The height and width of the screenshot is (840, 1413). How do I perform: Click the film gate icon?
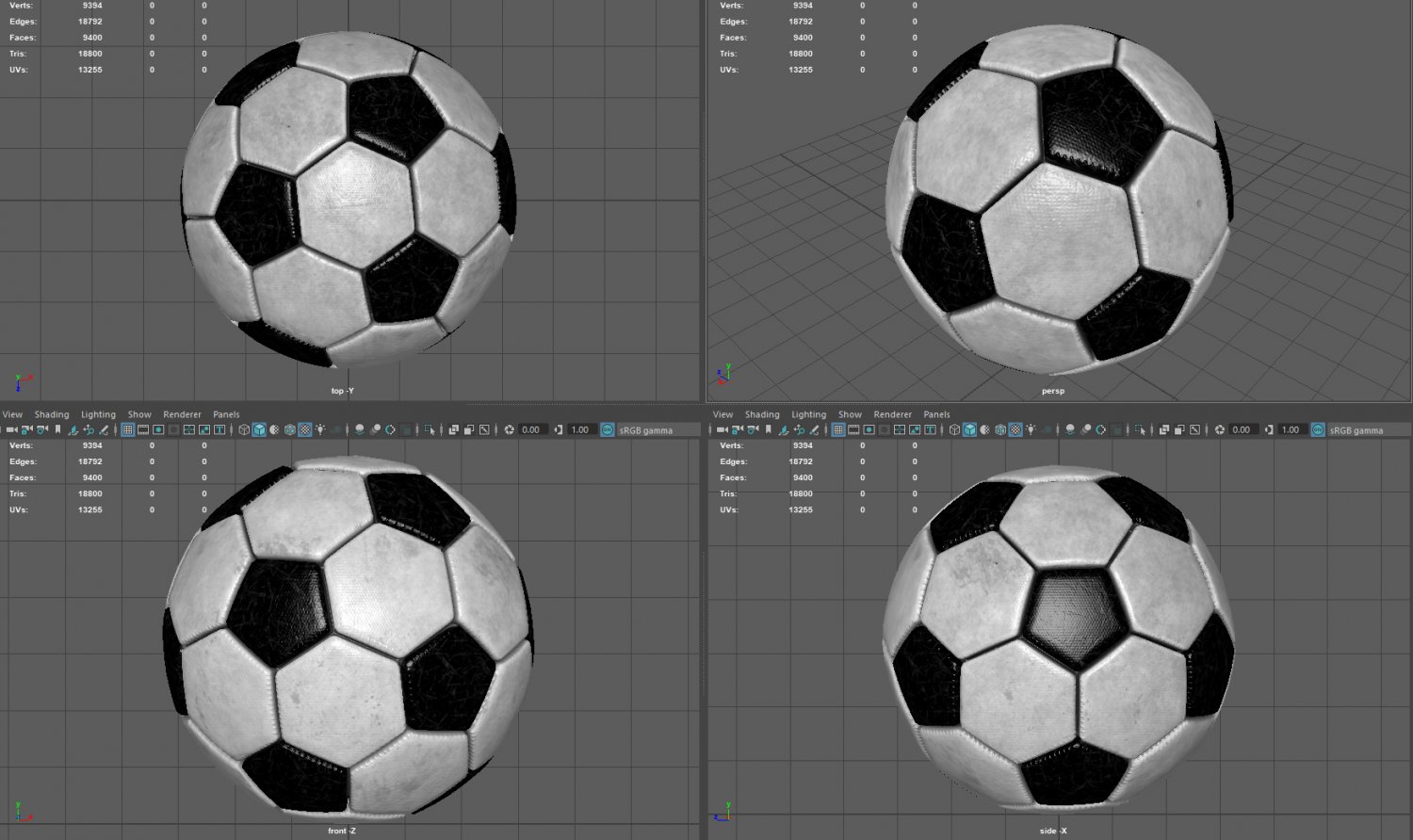[142, 430]
